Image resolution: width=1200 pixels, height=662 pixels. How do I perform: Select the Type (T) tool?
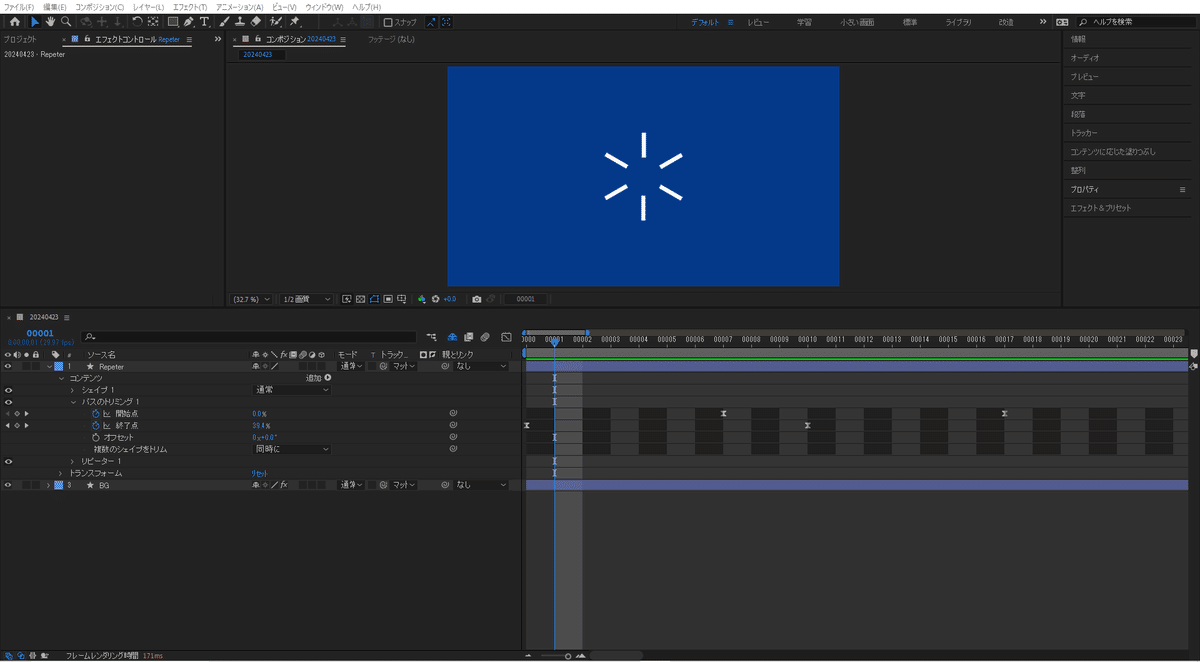205,21
